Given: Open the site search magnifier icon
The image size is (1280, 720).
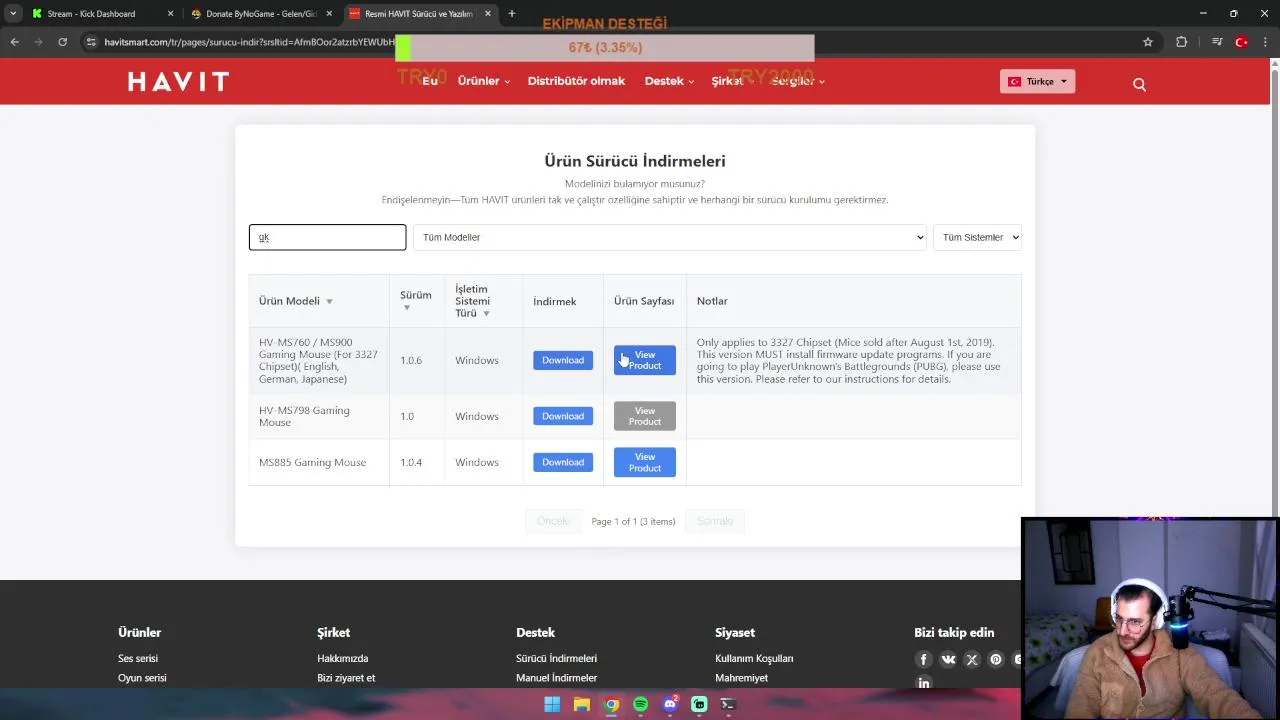Looking at the screenshot, I should point(1139,84).
